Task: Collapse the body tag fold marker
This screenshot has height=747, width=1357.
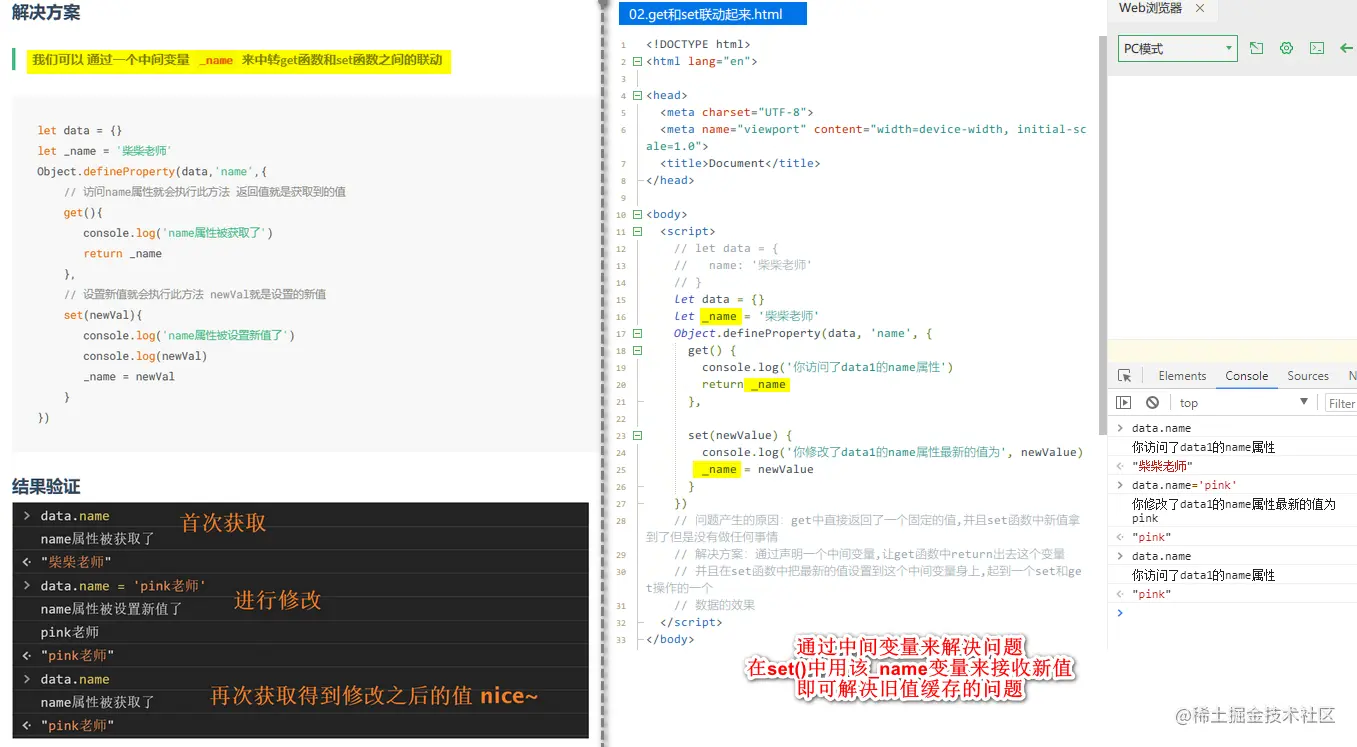Action: point(638,214)
